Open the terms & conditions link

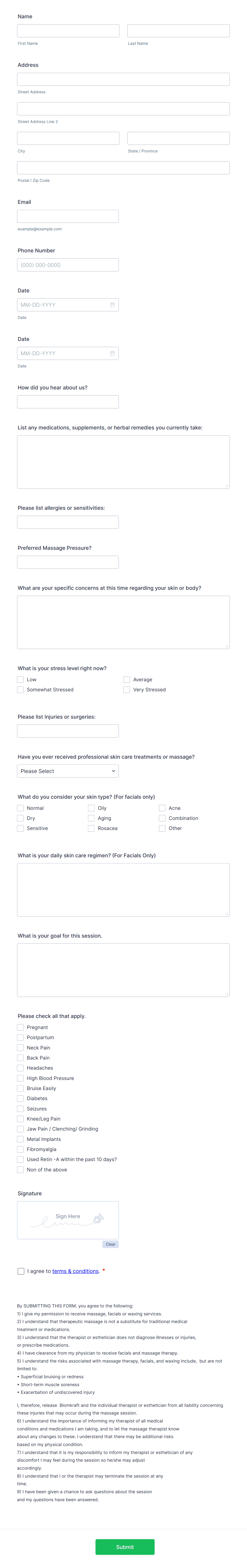pyautogui.click(x=75, y=1271)
